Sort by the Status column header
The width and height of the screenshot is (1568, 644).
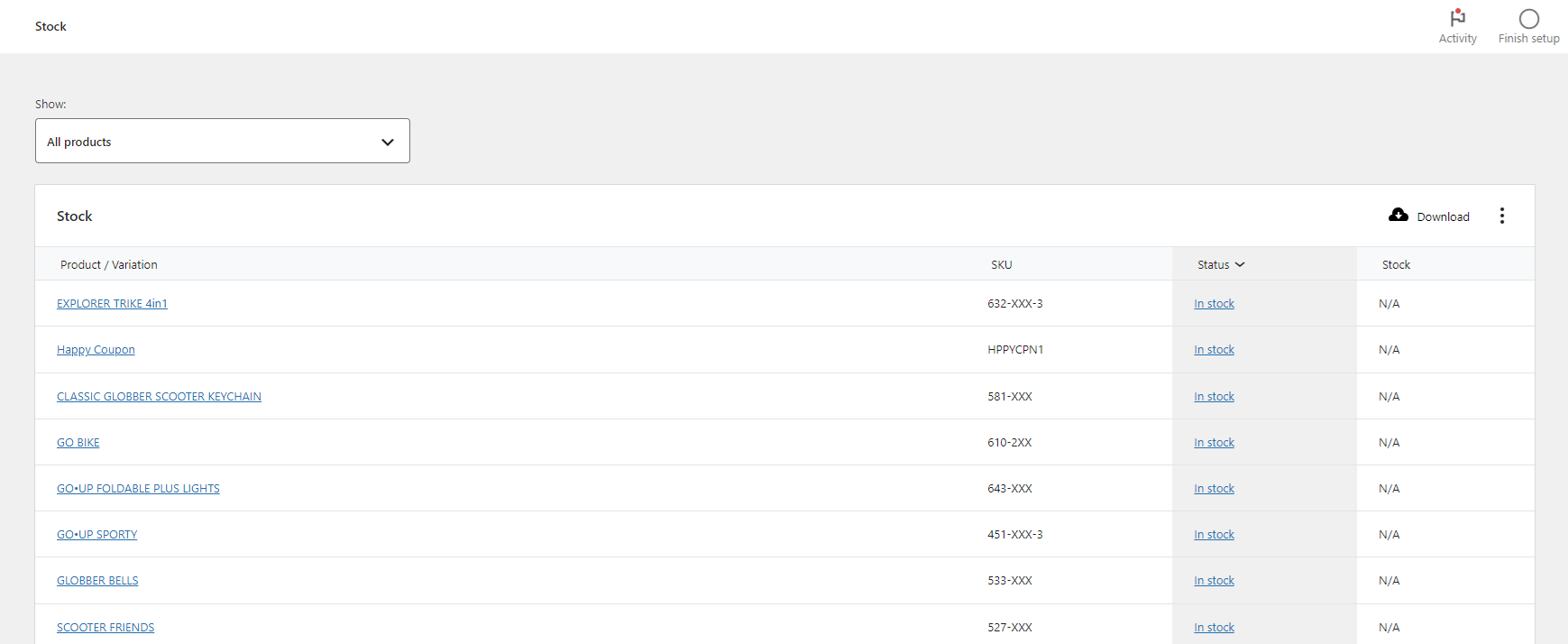coord(1221,264)
